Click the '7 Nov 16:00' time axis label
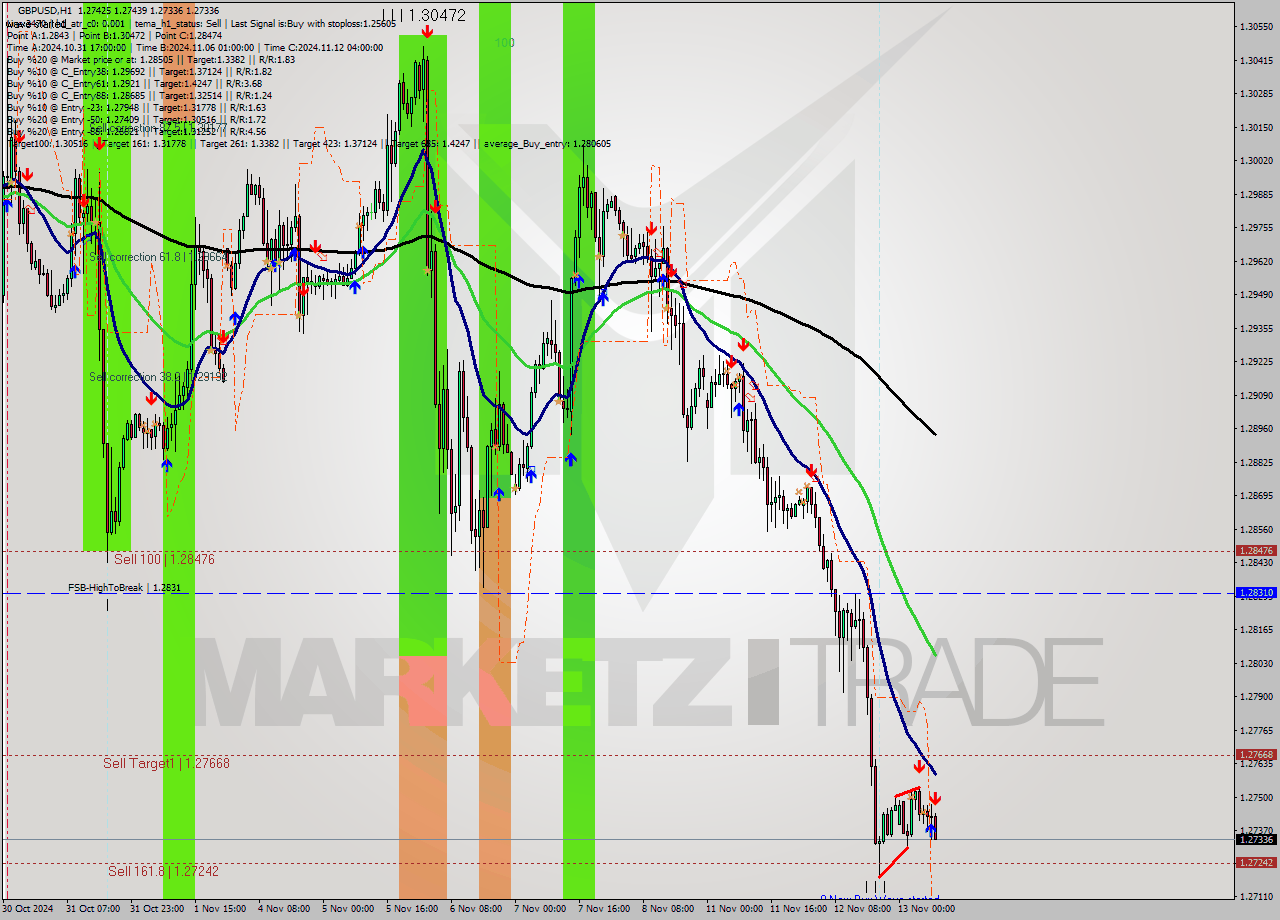This screenshot has width=1280, height=920. [x=604, y=909]
